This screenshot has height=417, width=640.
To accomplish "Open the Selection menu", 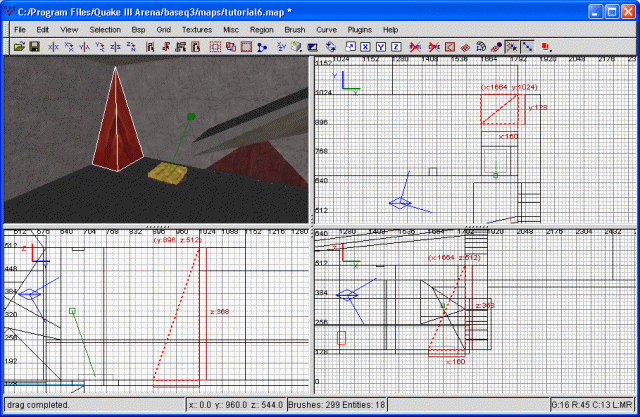I will (105, 30).
